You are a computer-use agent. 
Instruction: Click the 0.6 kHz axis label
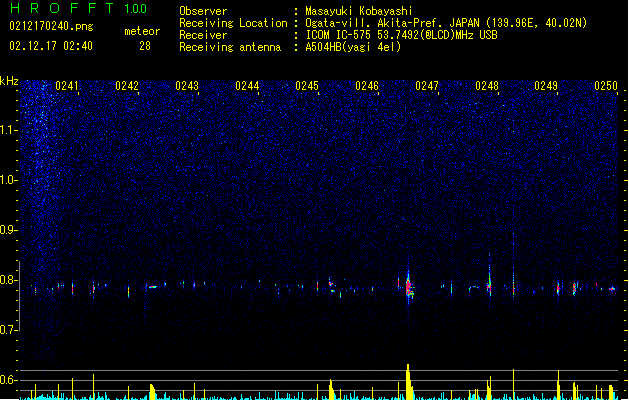pyautogui.click(x=9, y=380)
